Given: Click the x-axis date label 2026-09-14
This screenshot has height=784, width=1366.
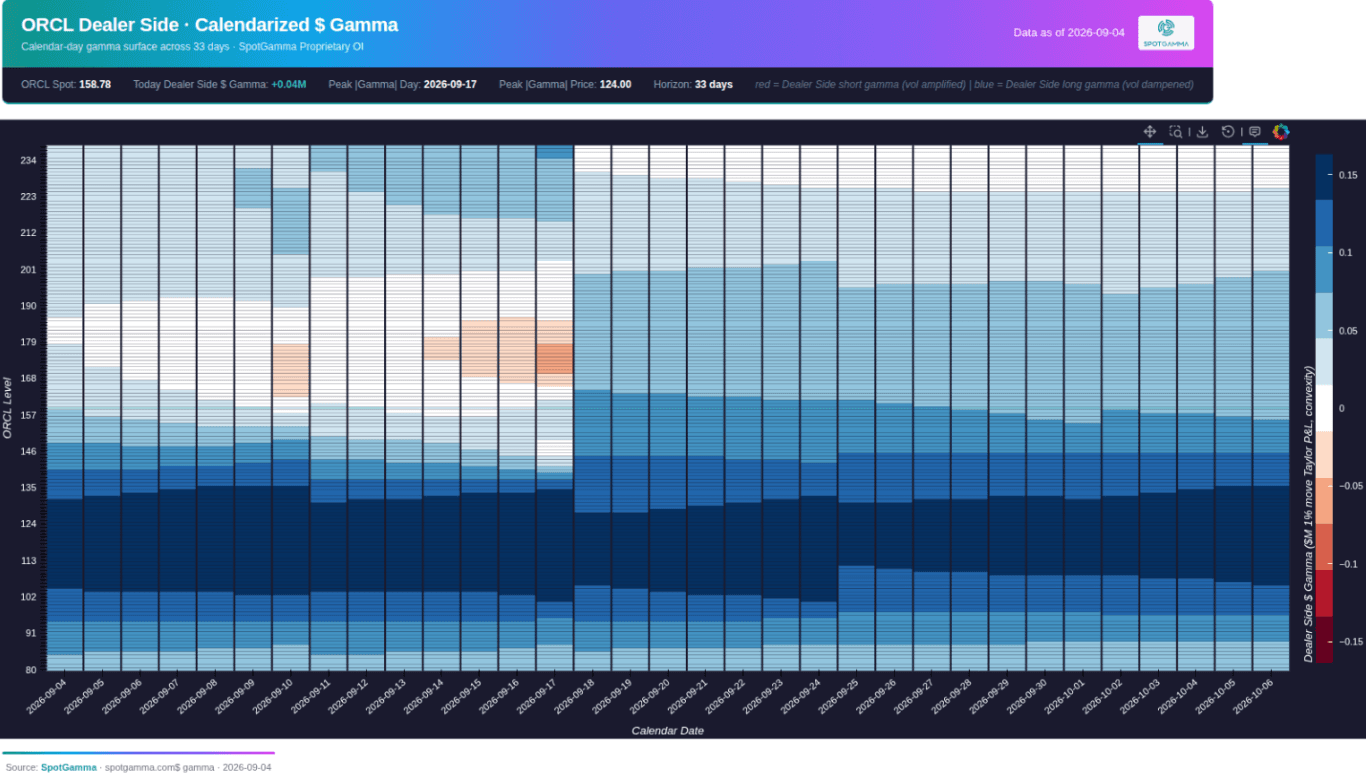Looking at the screenshot, I should pos(424,695).
